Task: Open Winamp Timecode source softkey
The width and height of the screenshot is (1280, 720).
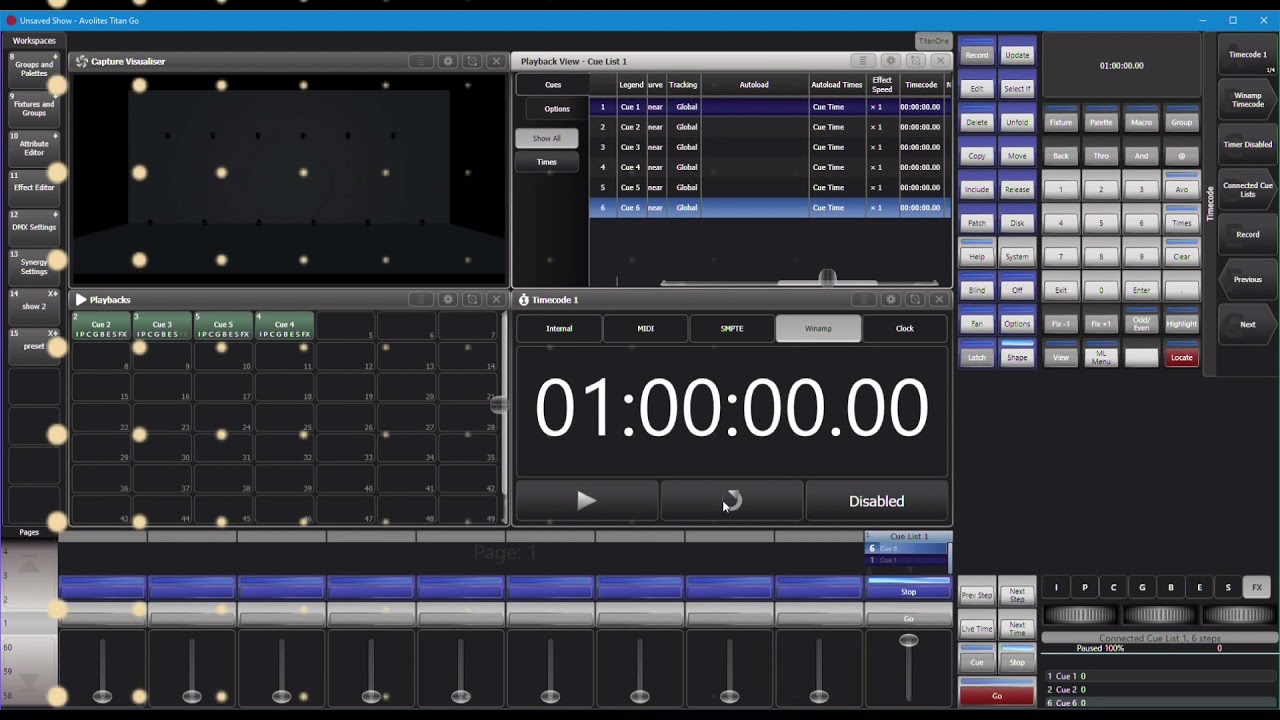Action: pos(1248,100)
